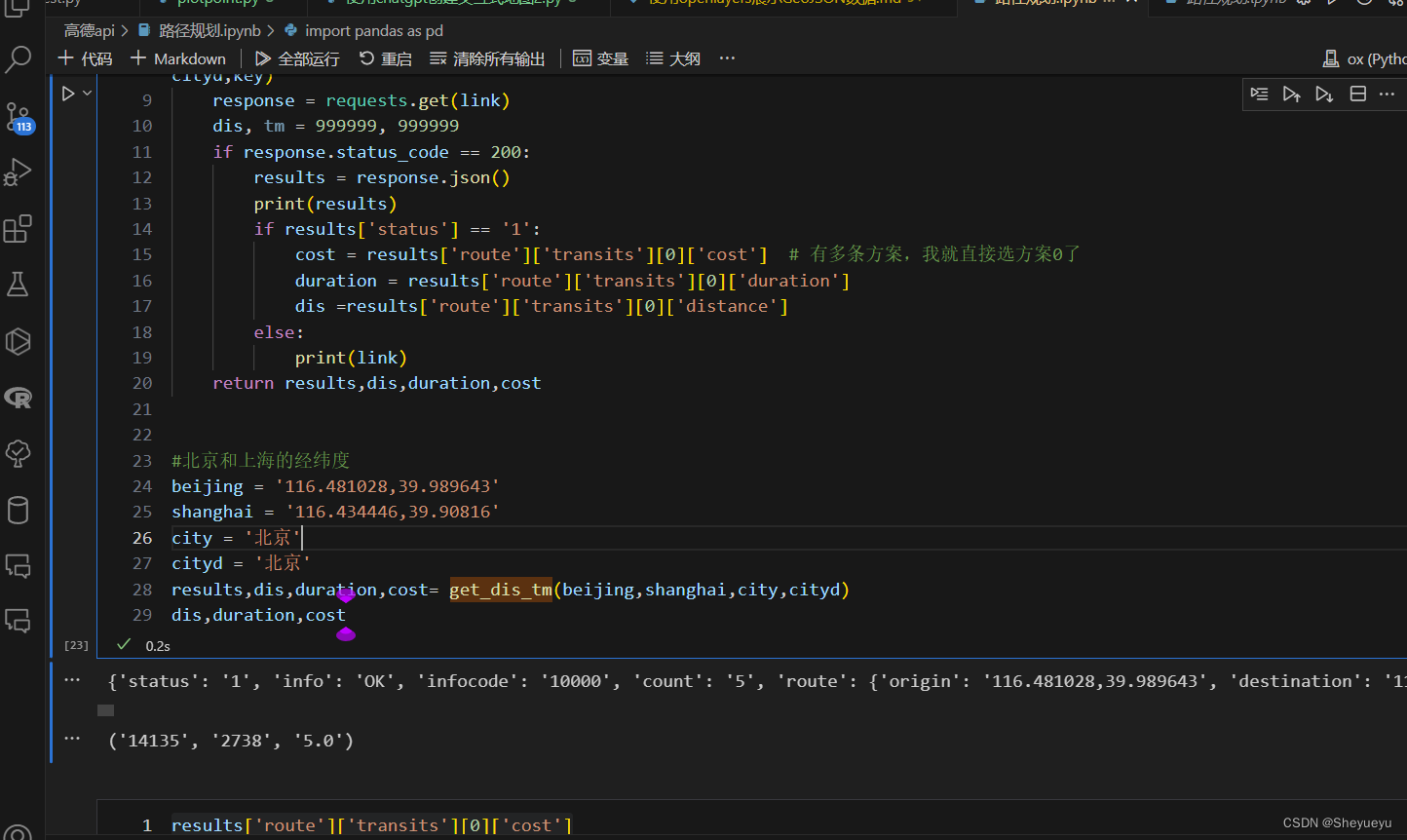Click the 0.2s execution time
The height and width of the screenshot is (840, 1407).
click(158, 645)
